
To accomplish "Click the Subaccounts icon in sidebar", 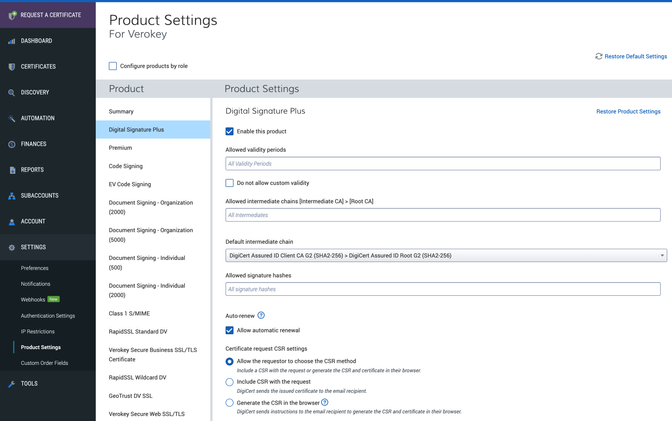I will [12, 196].
